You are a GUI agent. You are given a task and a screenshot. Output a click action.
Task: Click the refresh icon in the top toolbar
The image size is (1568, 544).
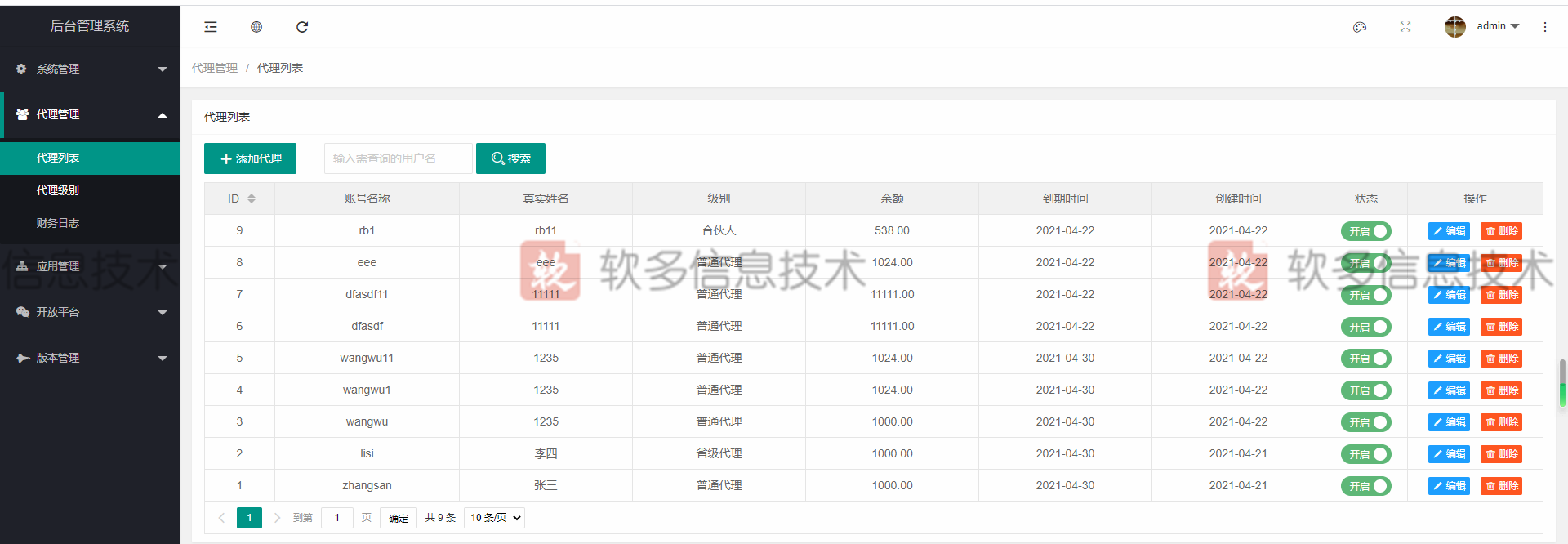point(302,27)
